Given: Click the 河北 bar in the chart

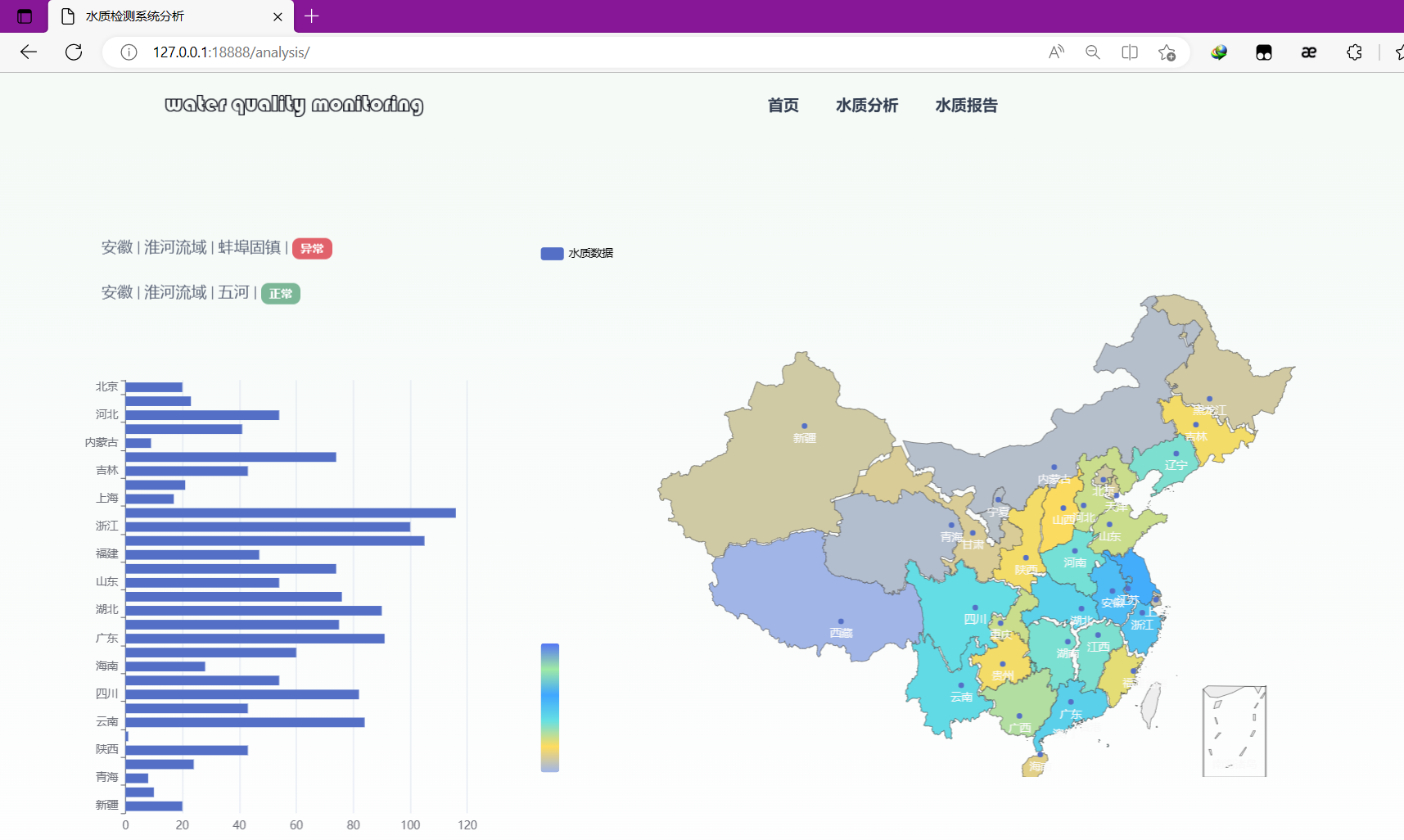Looking at the screenshot, I should point(202,415).
